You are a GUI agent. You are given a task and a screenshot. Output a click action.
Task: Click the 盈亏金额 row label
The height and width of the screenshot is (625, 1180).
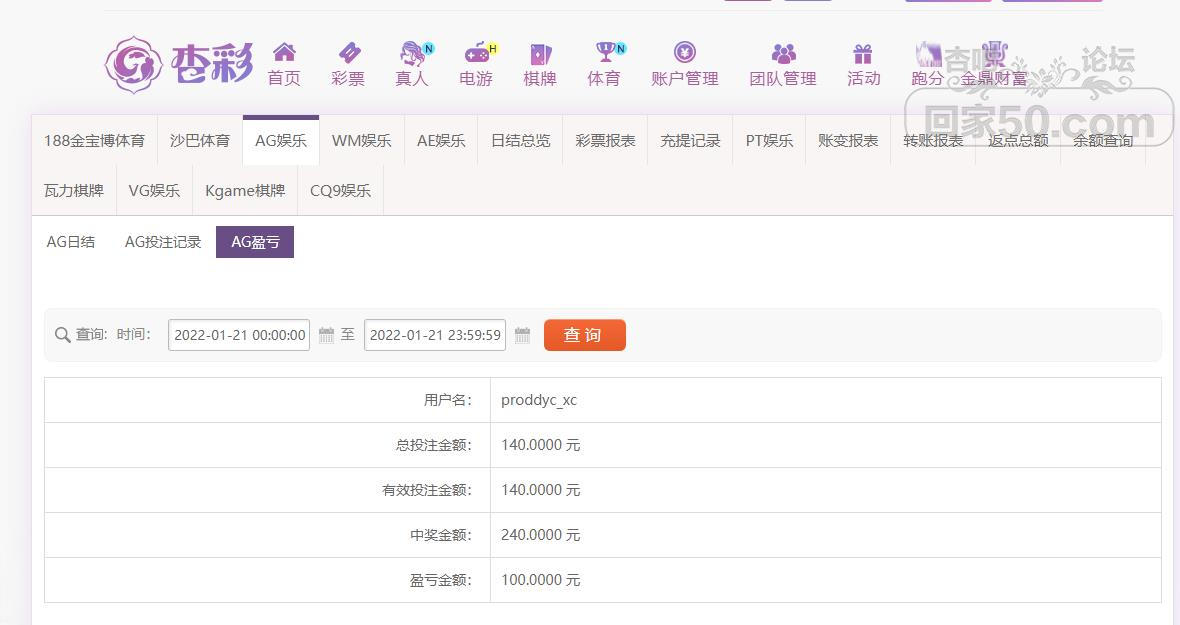point(441,580)
